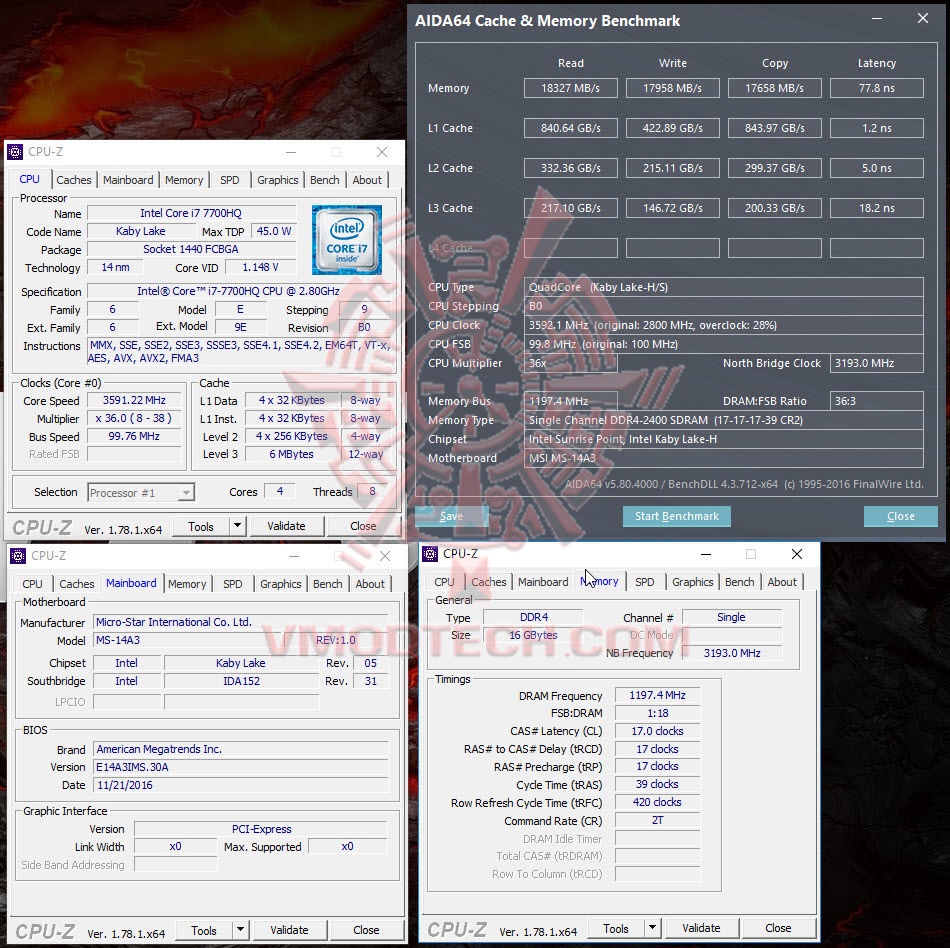Click the Intel Core i7 logo badge

click(x=347, y=240)
